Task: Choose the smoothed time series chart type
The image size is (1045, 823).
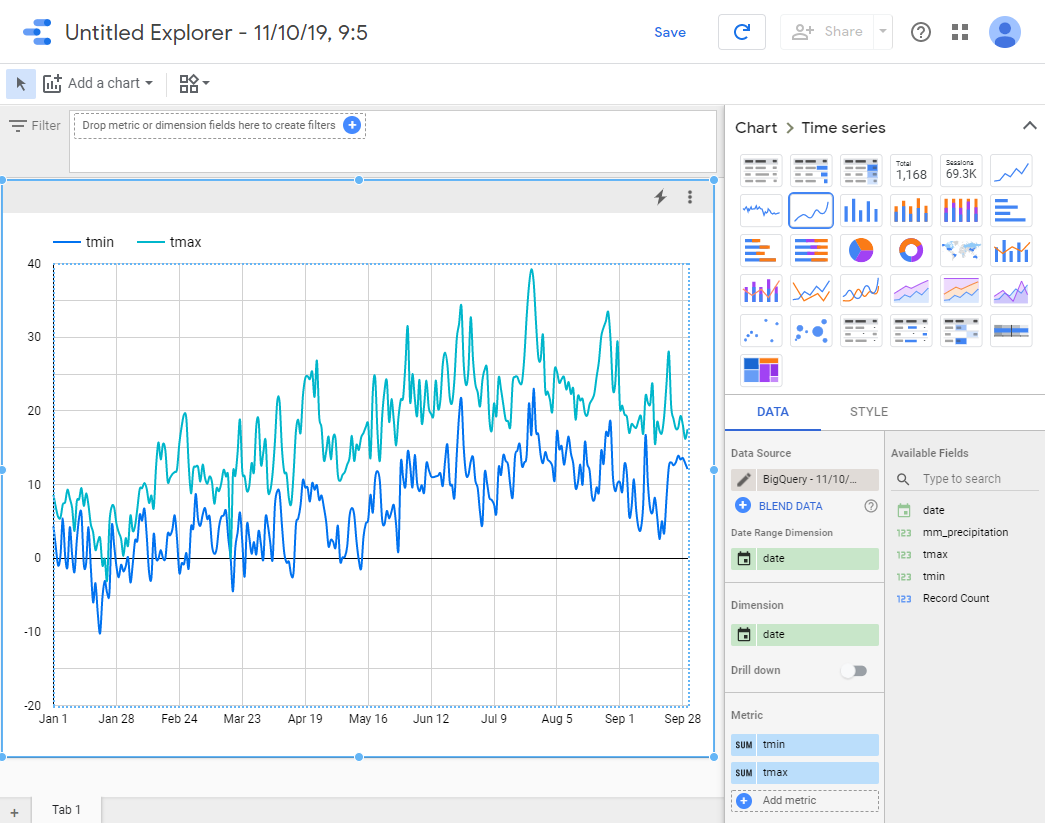Action: point(810,211)
